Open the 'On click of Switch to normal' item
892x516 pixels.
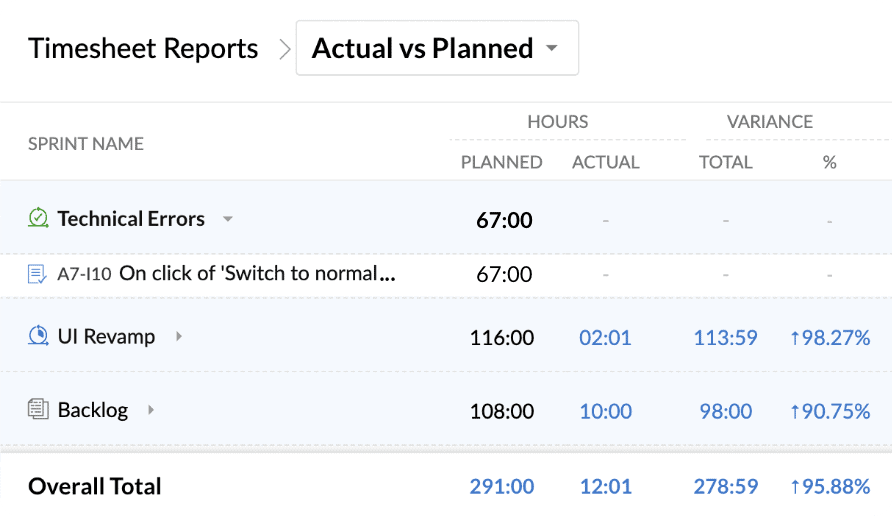[x=257, y=274]
